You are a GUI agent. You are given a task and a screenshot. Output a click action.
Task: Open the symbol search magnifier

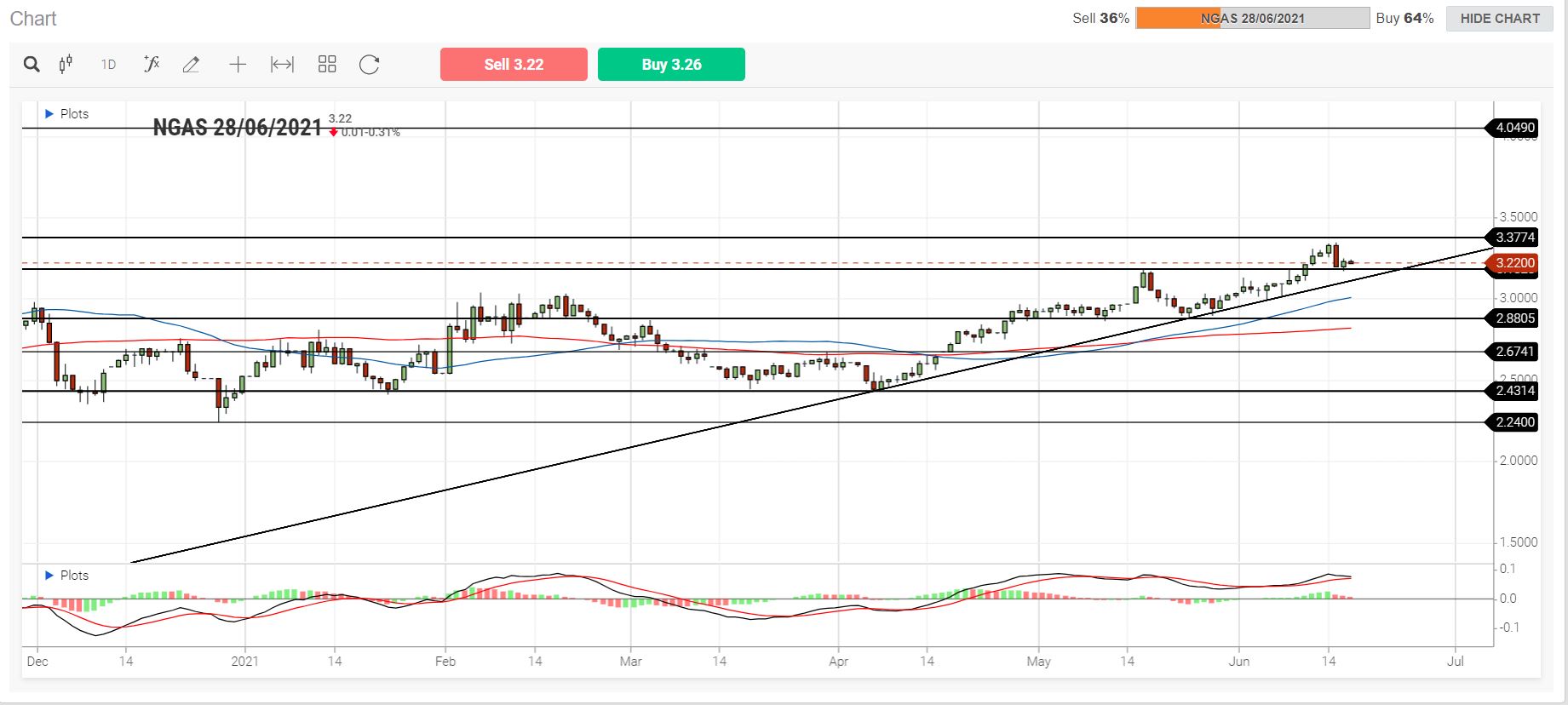click(x=32, y=65)
